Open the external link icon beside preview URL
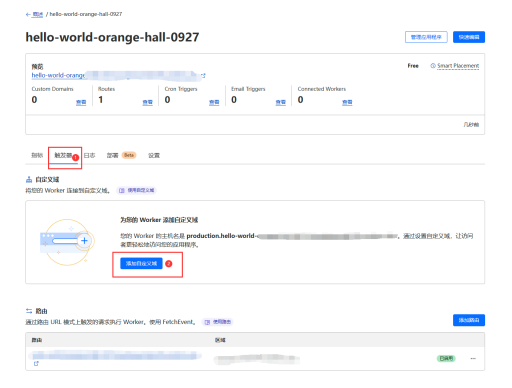512x388 pixels. point(203,76)
